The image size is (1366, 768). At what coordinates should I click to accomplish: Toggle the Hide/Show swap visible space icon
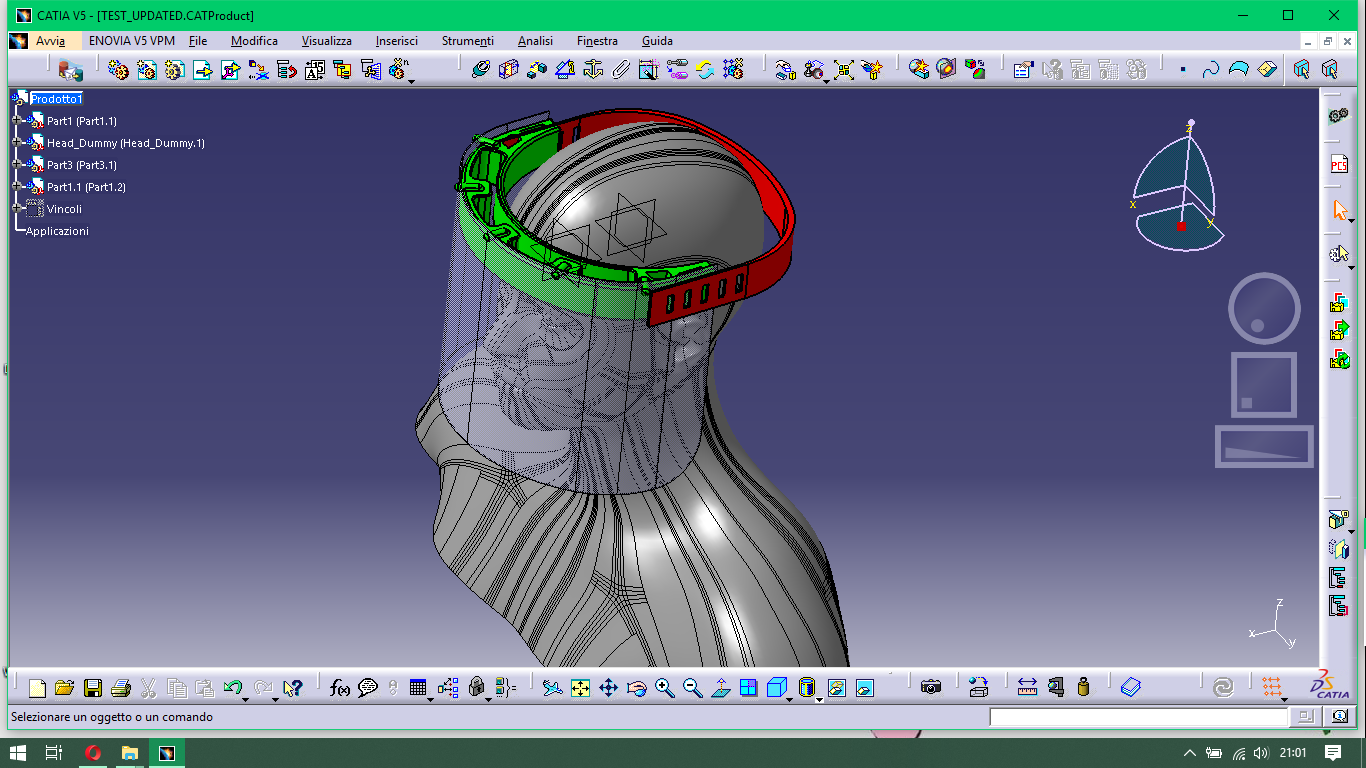[866, 688]
